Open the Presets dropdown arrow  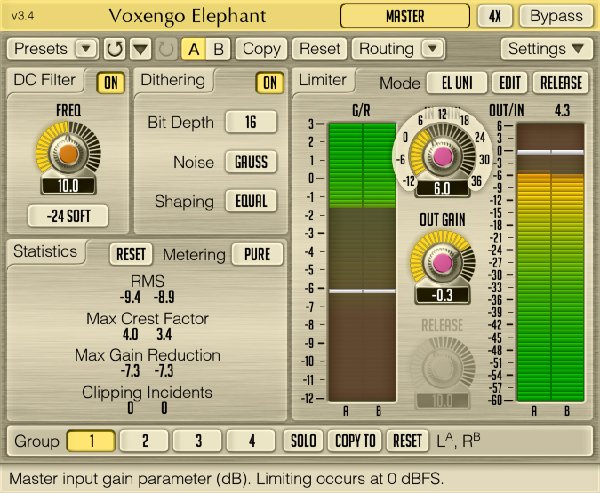86,49
